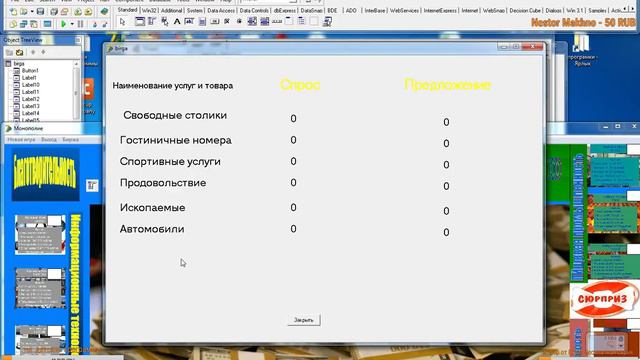Select Label12 in the Object TreeView
The width and height of the screenshot is (640, 360).
(31, 99)
